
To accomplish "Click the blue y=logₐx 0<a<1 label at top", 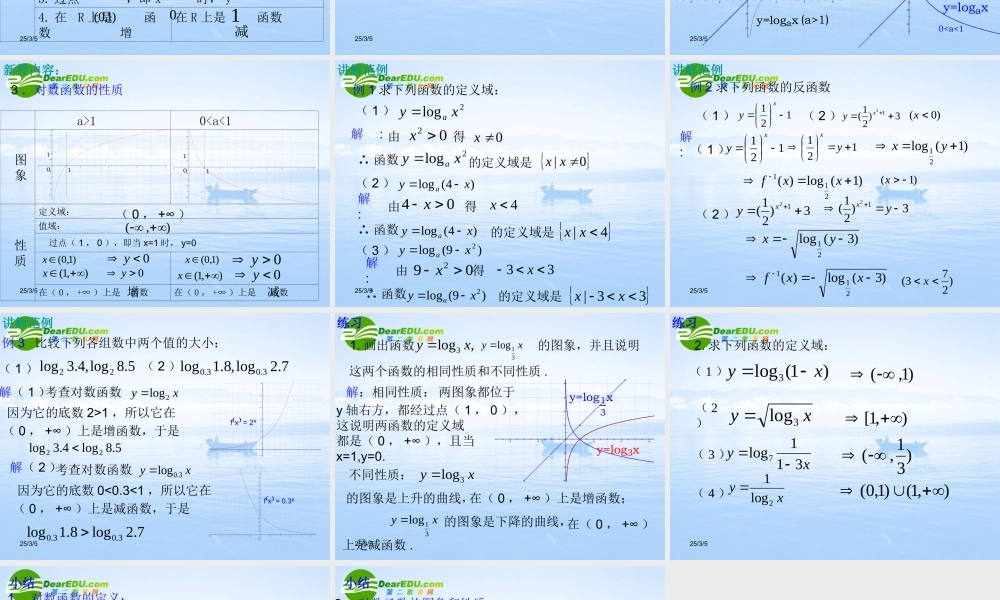I will (x=965, y=17).
